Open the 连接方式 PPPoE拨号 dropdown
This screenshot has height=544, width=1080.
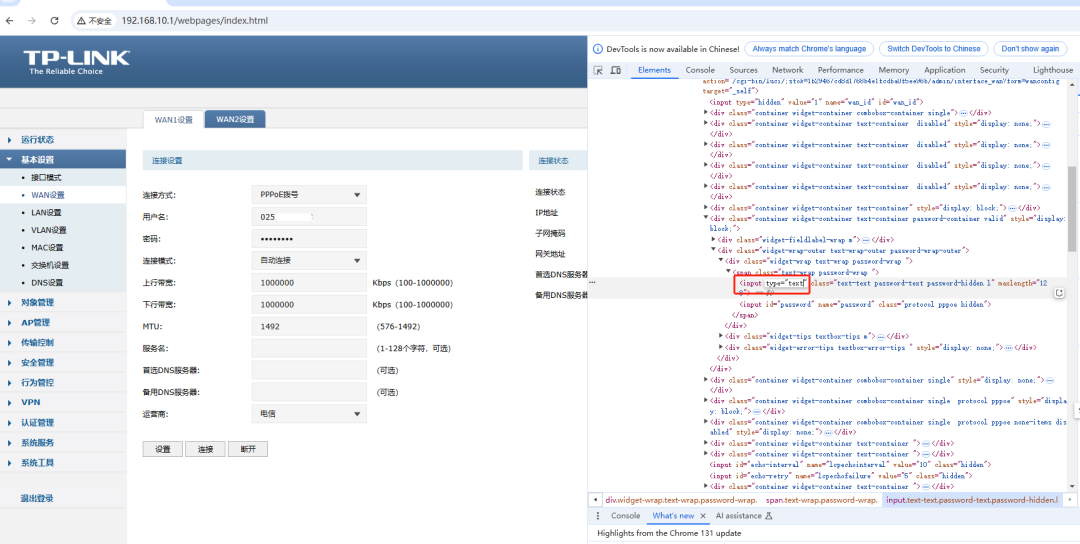point(307,195)
